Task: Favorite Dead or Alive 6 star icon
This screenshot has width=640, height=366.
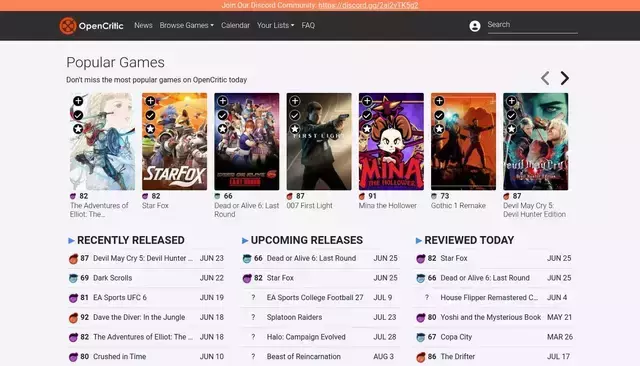Action: click(x=222, y=129)
